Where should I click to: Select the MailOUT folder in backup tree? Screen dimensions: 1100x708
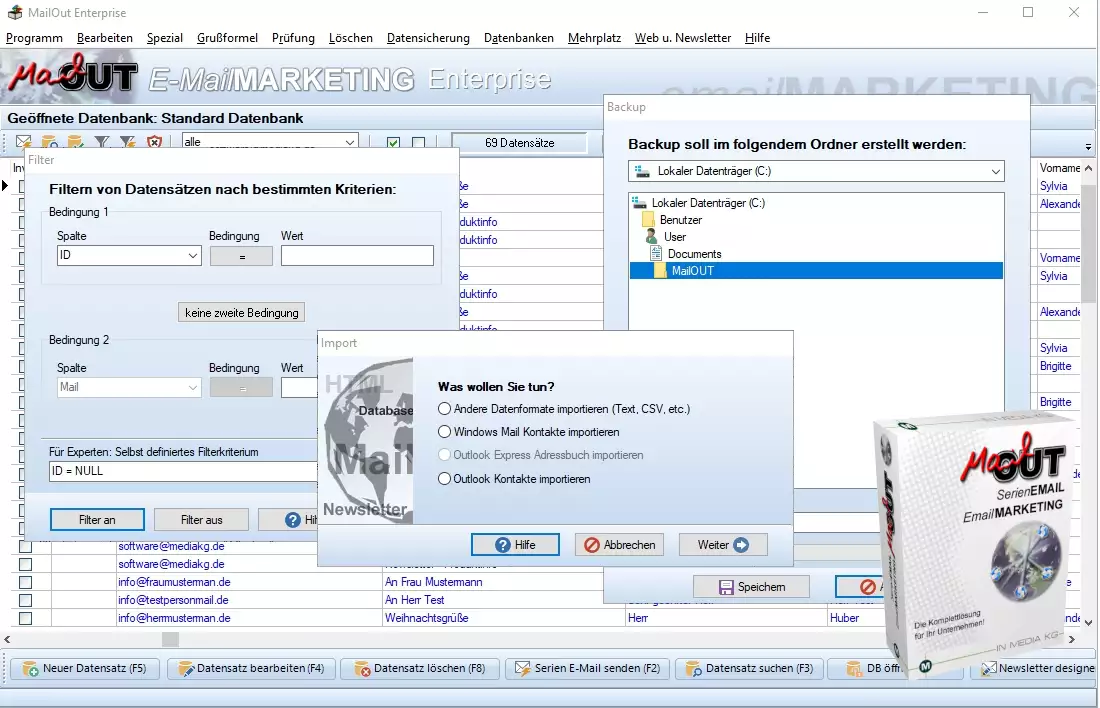click(x=816, y=271)
